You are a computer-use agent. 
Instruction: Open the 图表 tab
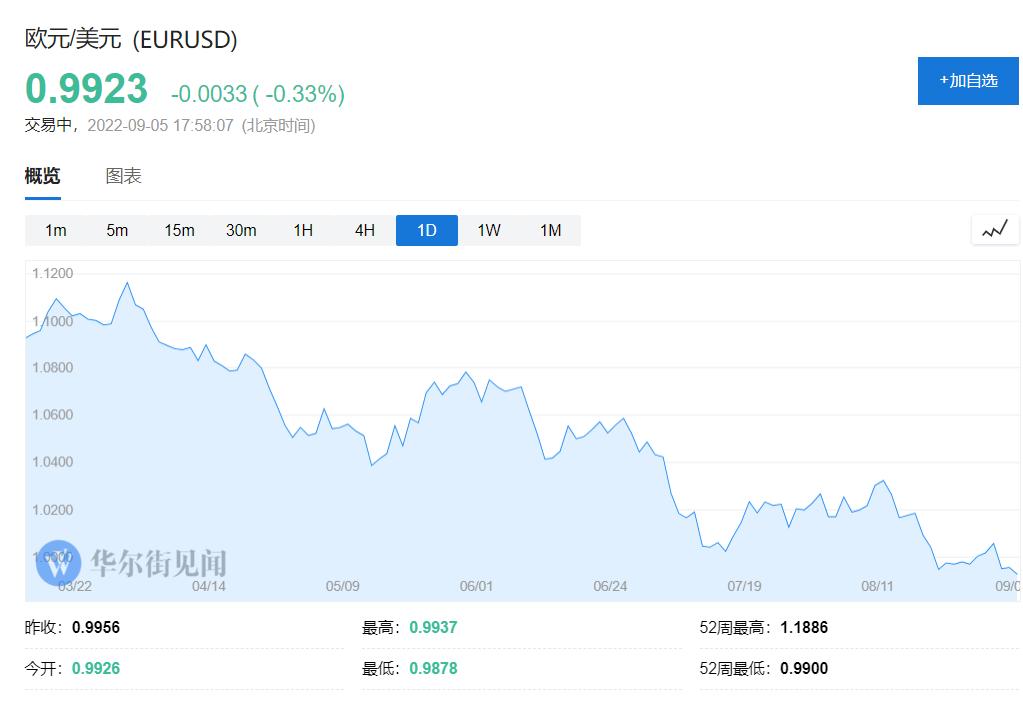tap(124, 176)
